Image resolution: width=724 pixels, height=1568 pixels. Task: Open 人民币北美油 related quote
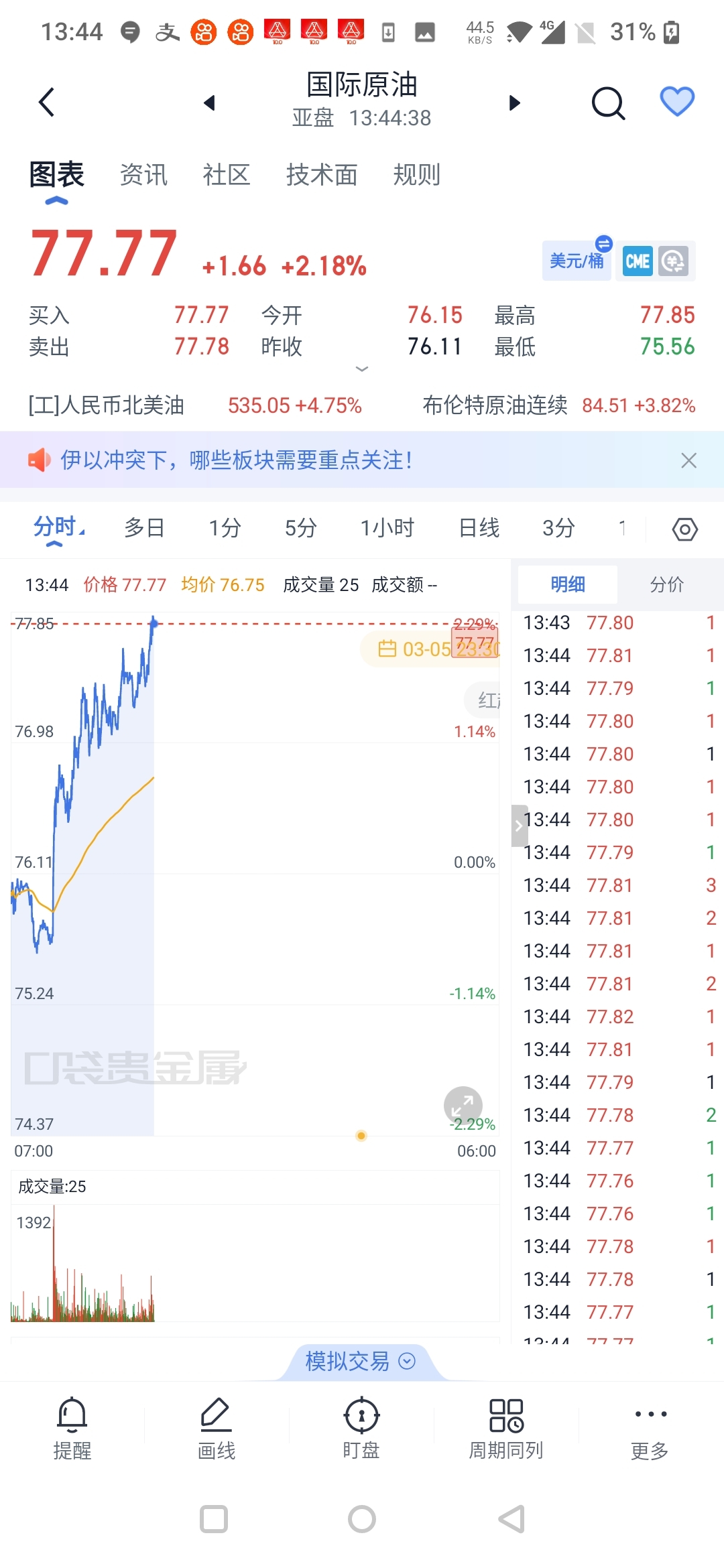click(x=194, y=405)
